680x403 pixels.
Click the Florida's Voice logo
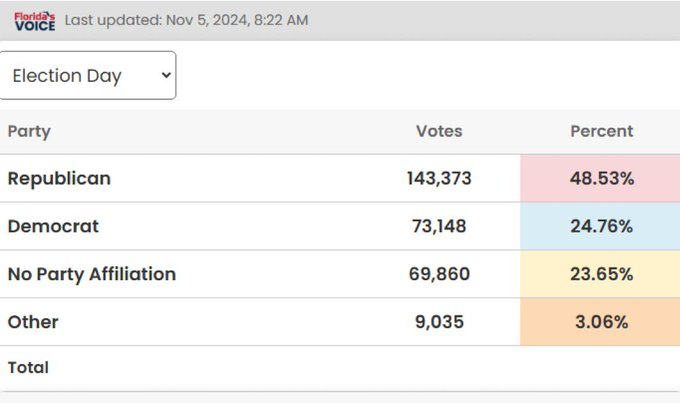point(34,20)
